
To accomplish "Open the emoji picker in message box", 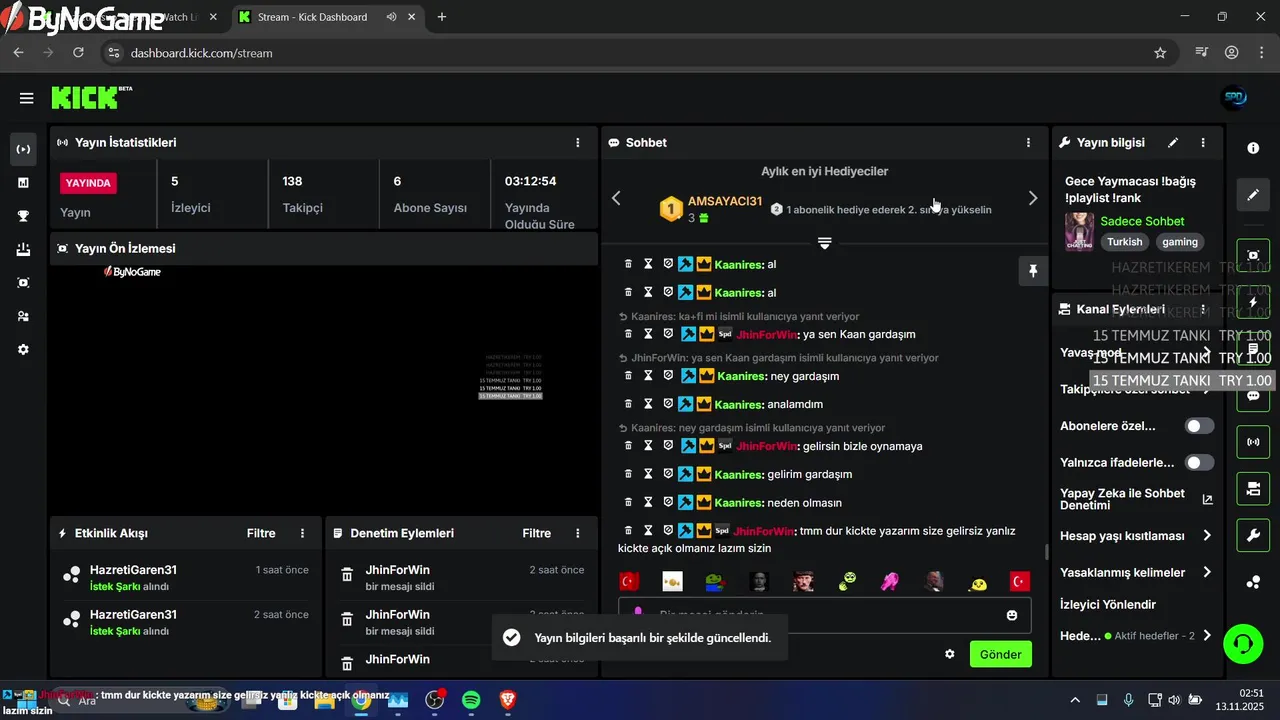I will coord(1012,615).
